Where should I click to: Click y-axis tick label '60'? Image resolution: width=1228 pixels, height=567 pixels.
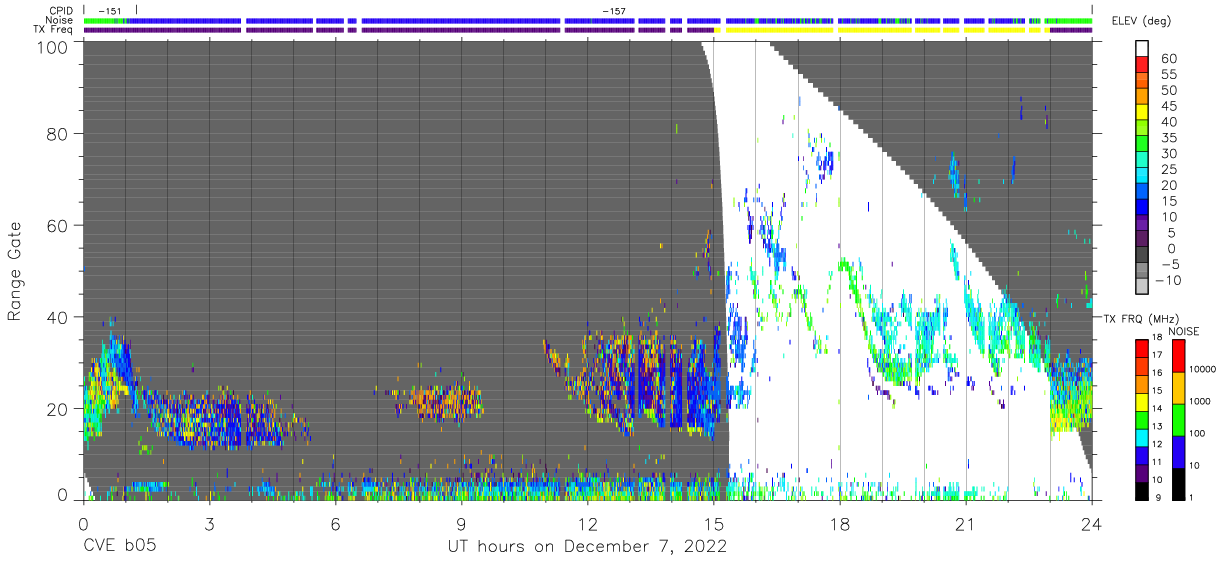click(x=58, y=225)
